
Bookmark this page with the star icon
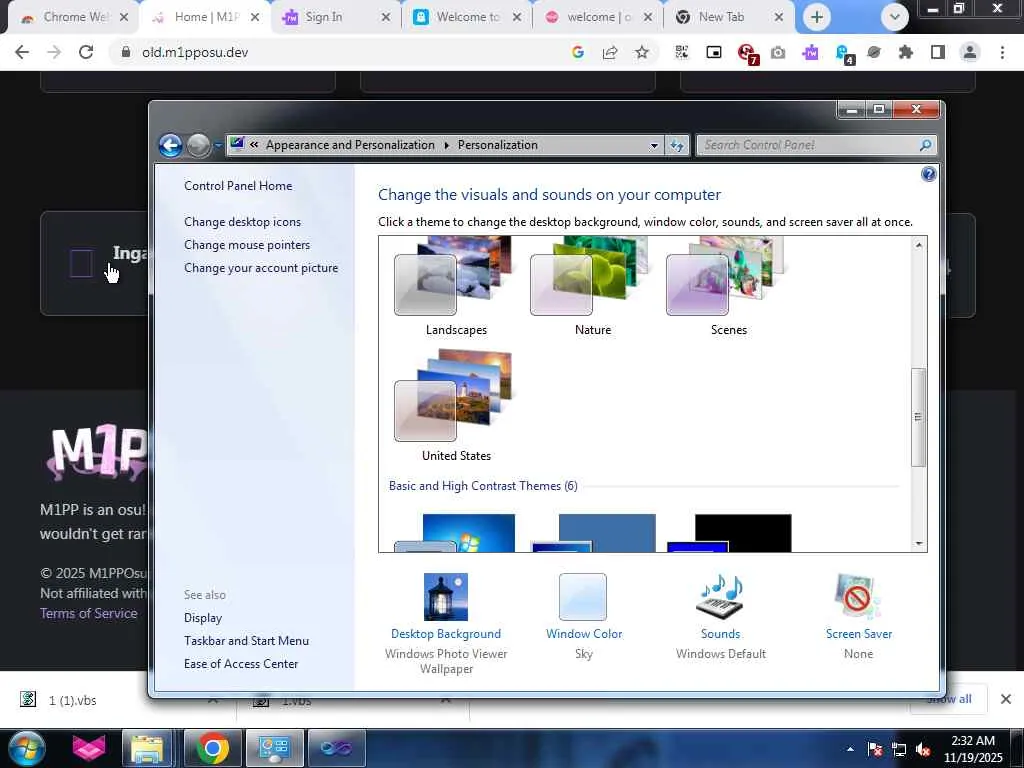pyautogui.click(x=642, y=52)
